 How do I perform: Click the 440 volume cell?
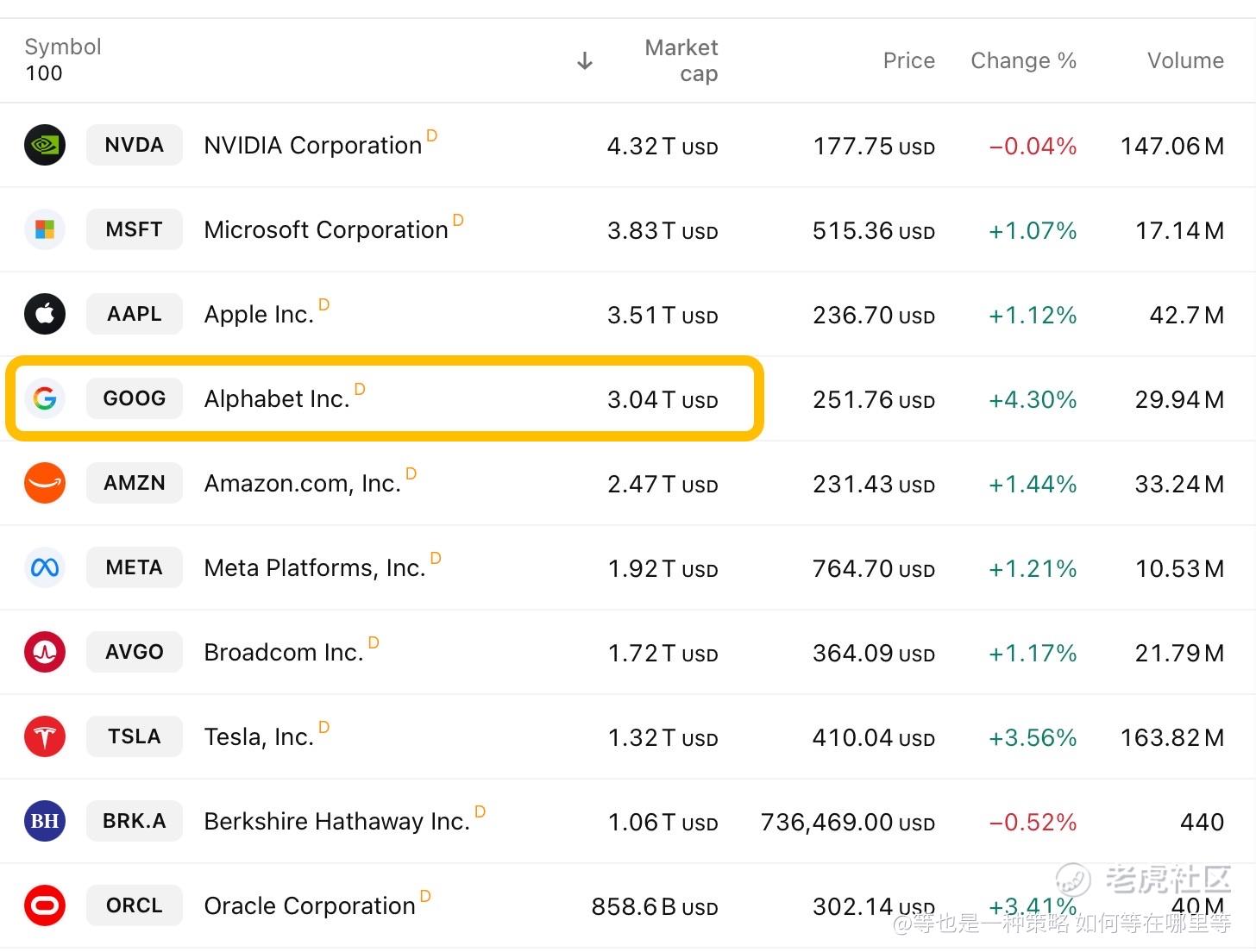point(1203,823)
